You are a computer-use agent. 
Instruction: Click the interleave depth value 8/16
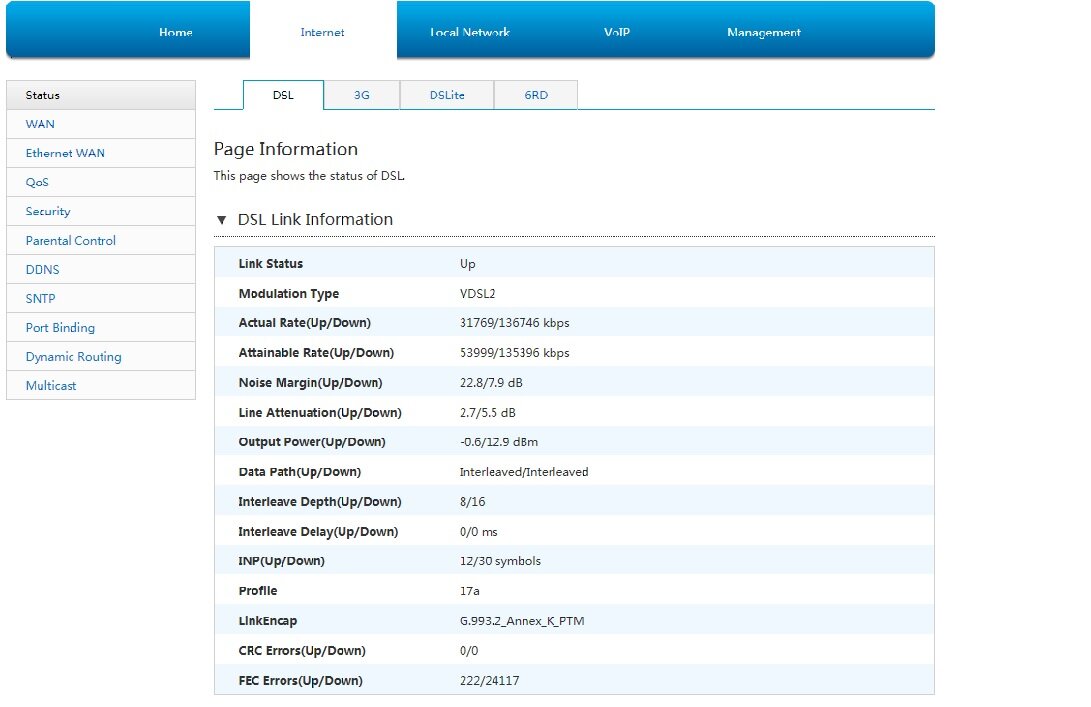[x=472, y=502]
